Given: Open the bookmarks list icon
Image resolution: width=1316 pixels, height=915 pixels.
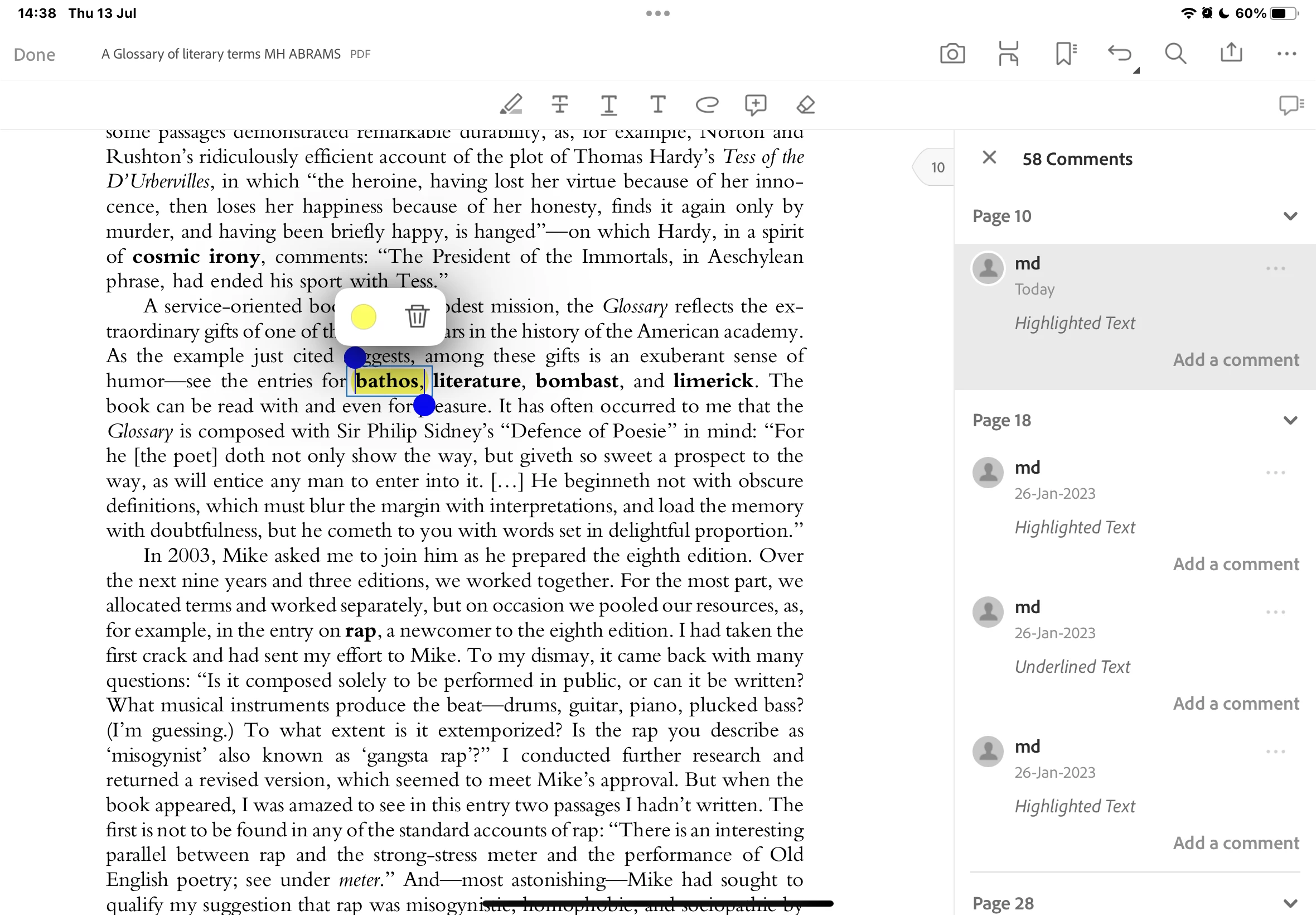Looking at the screenshot, I should point(1065,54).
